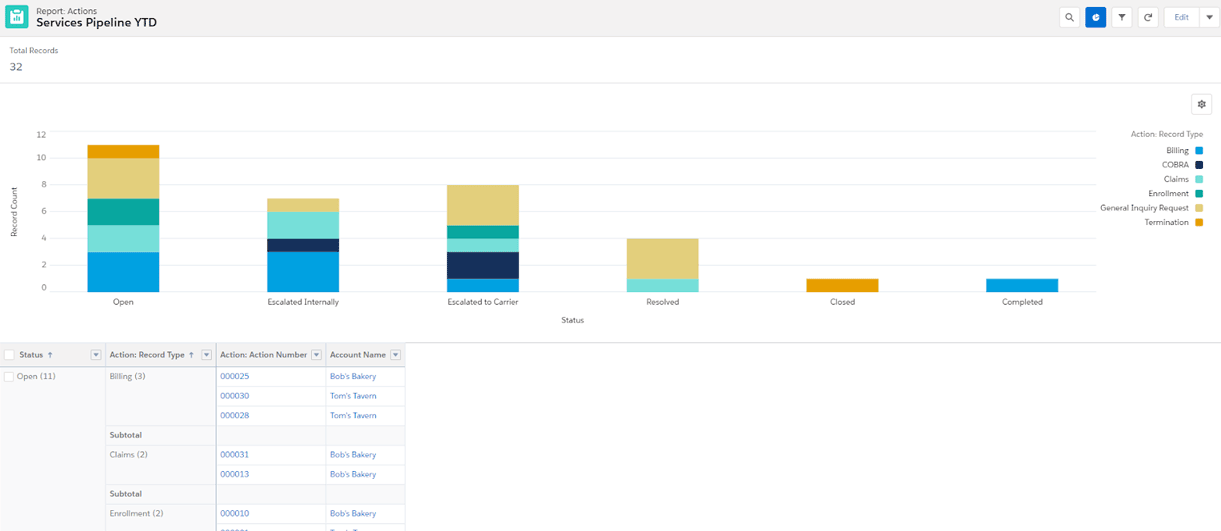This screenshot has height=531, width=1221.
Task: Click the Escalated to Carrier axis label
Action: click(x=483, y=302)
